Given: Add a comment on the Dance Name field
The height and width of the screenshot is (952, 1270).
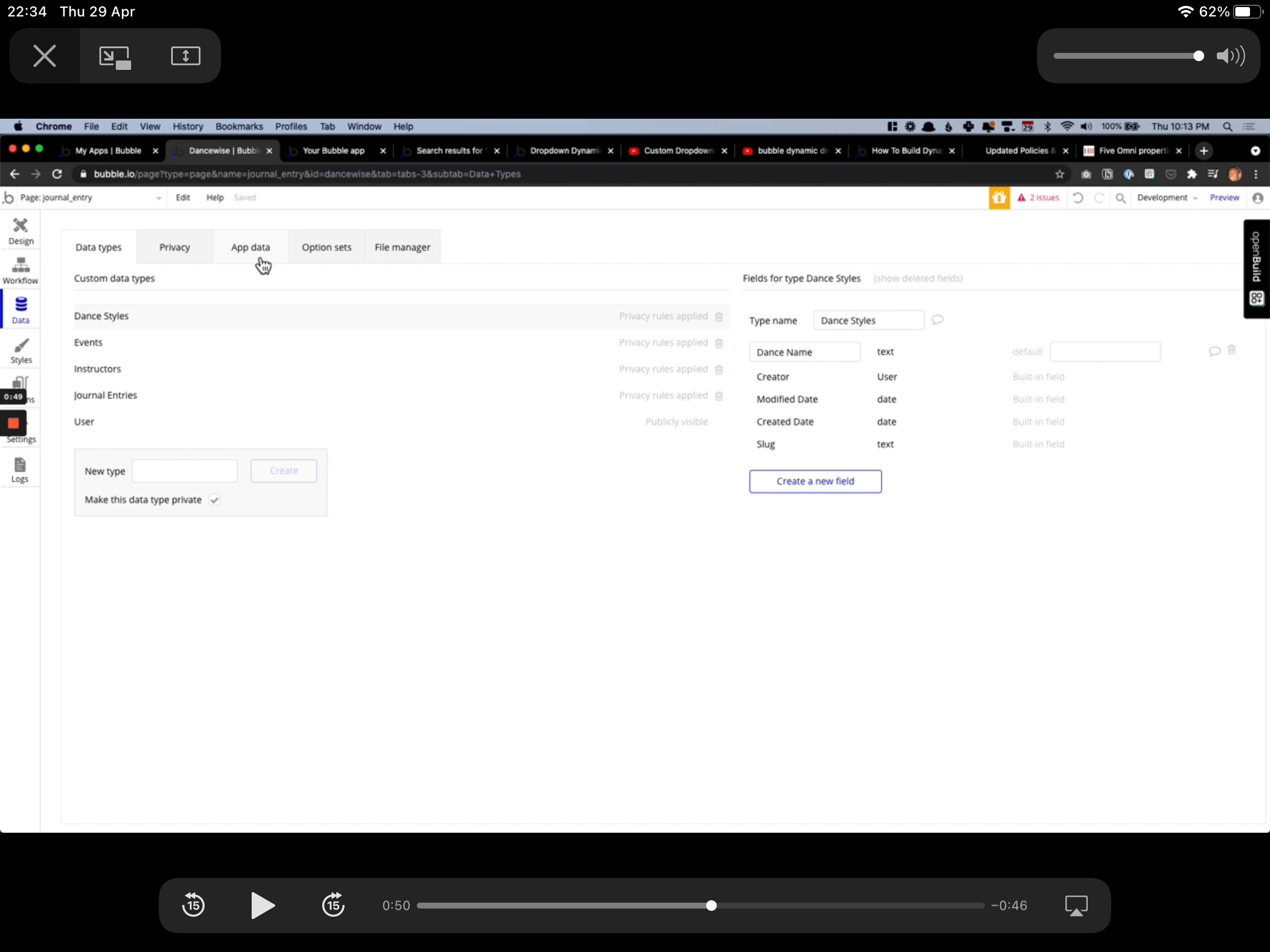Looking at the screenshot, I should [1214, 350].
